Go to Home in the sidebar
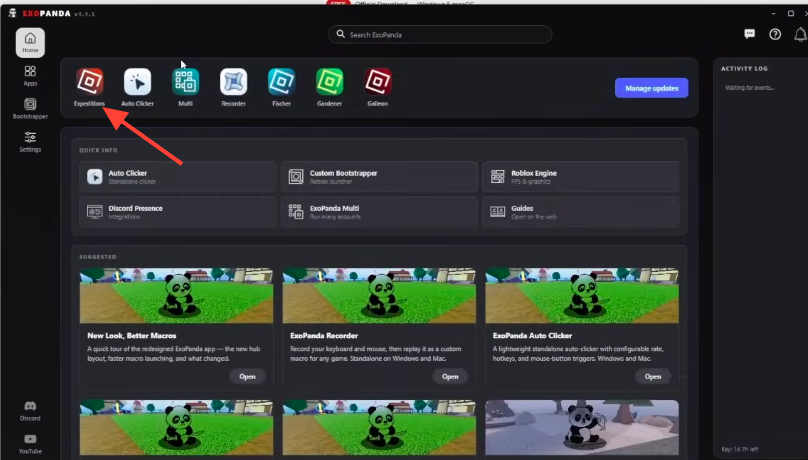Viewport: 808px width, 460px height. coord(30,42)
